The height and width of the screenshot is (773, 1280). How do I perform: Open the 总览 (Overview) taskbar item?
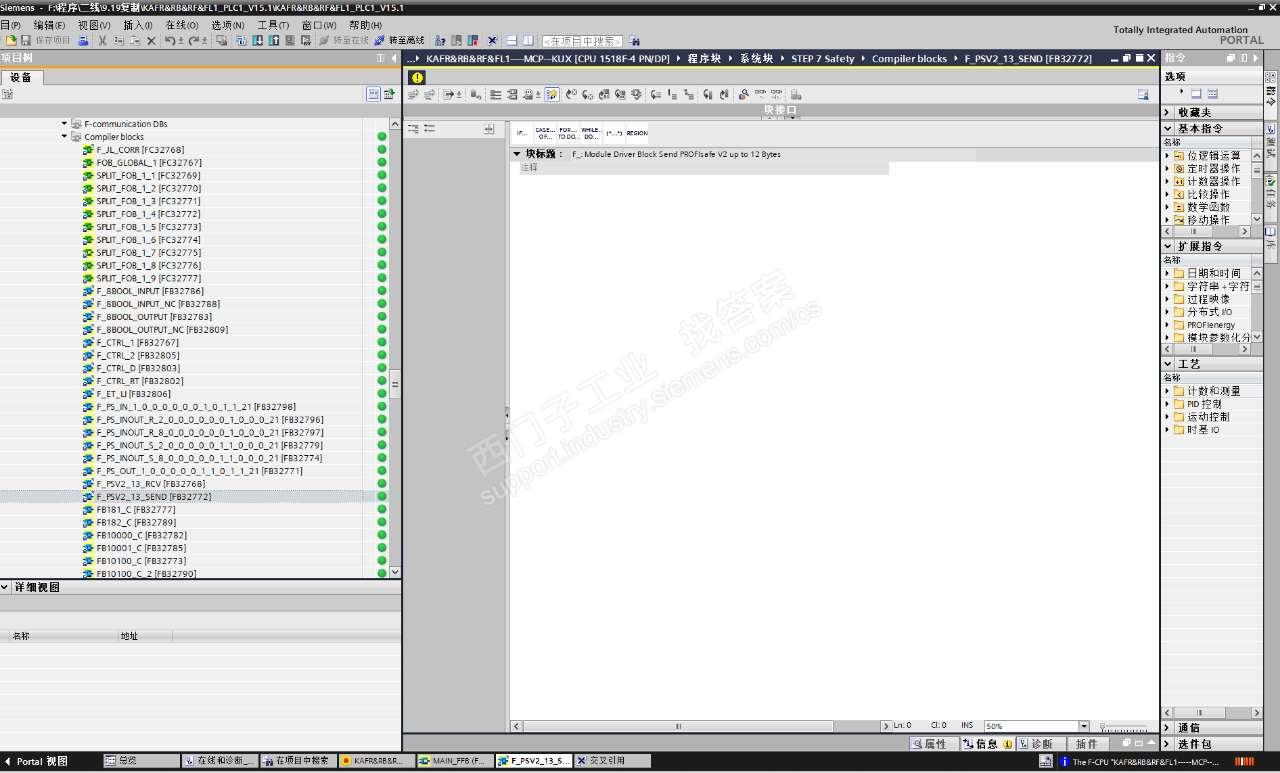(143, 761)
